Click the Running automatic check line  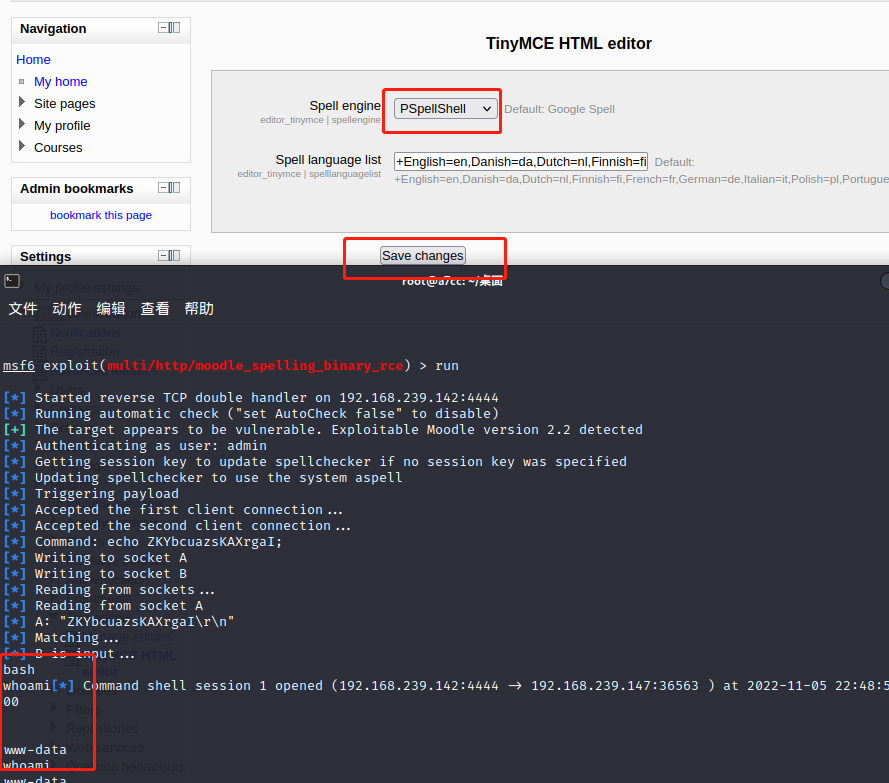[251, 414]
